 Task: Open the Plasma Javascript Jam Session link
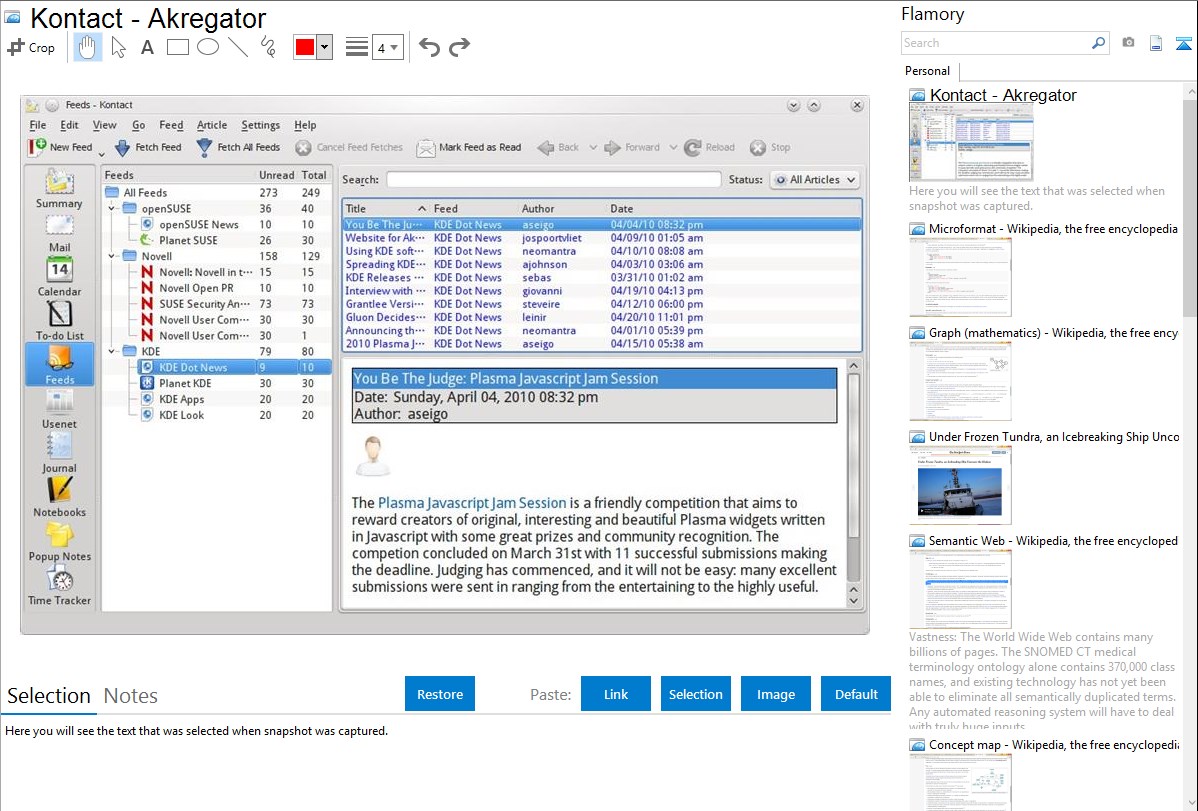tap(472, 503)
